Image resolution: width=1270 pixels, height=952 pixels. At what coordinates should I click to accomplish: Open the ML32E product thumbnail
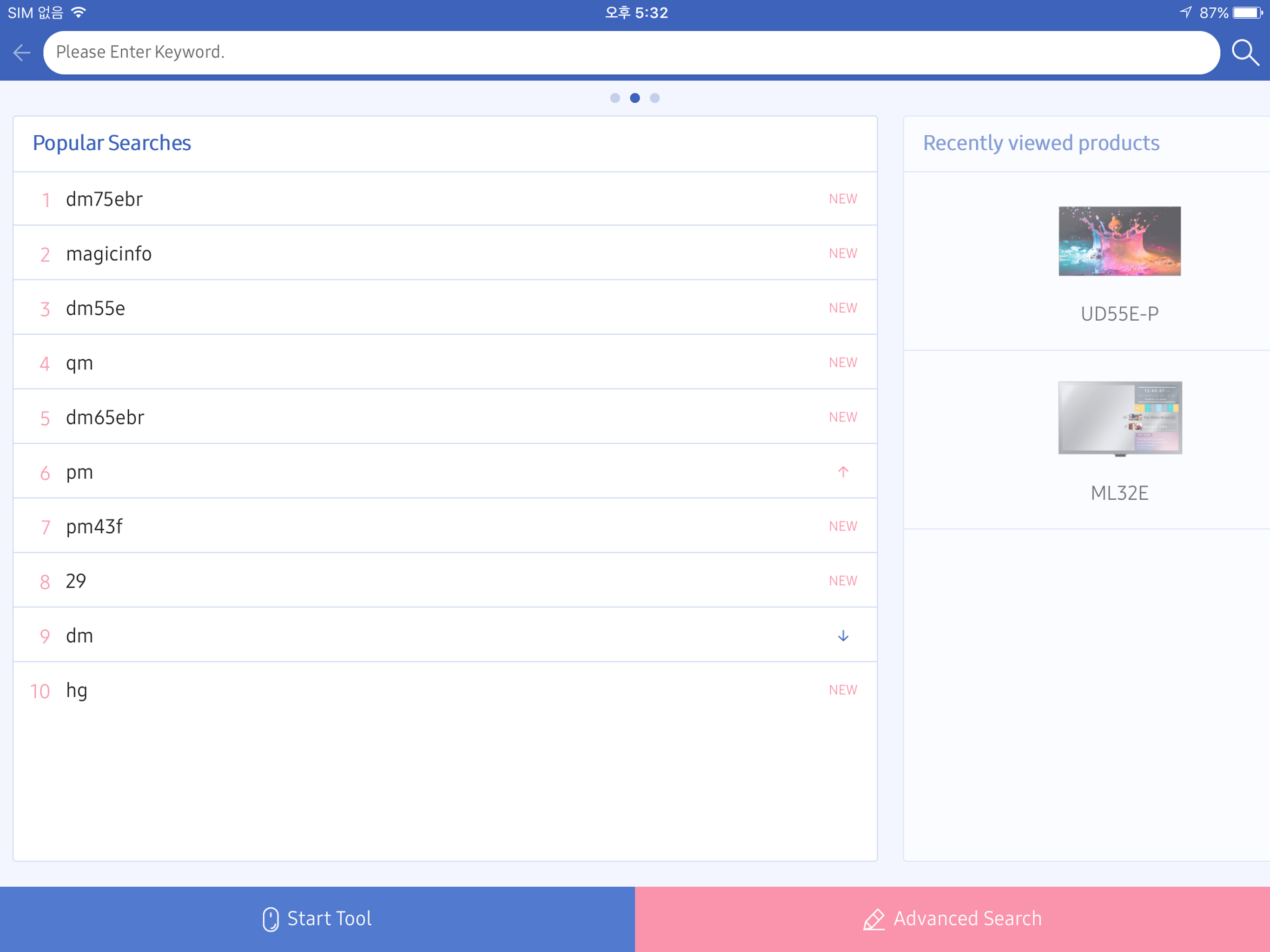point(1119,418)
